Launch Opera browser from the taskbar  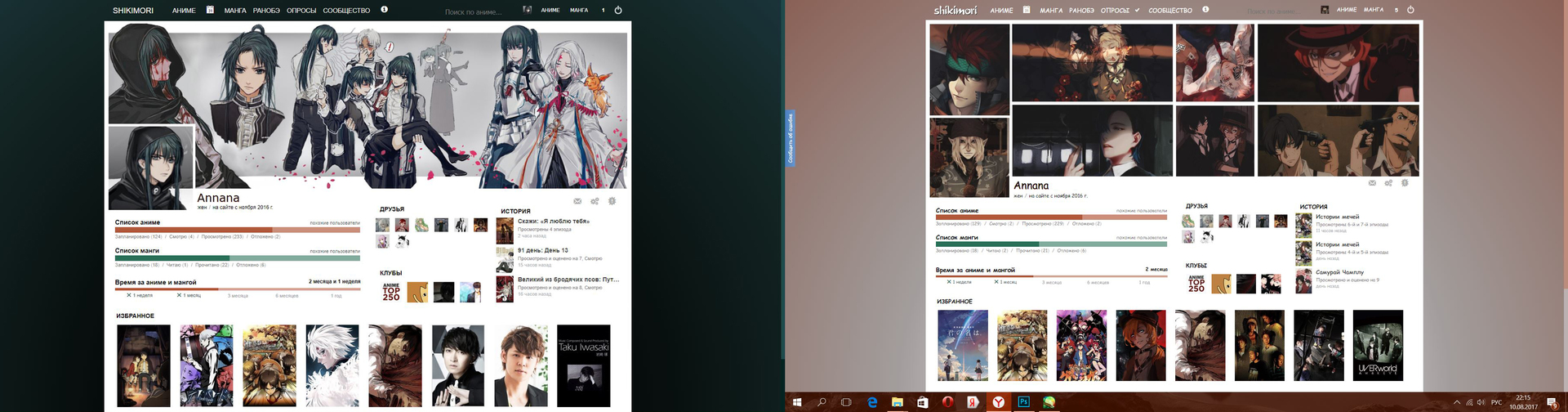click(947, 402)
